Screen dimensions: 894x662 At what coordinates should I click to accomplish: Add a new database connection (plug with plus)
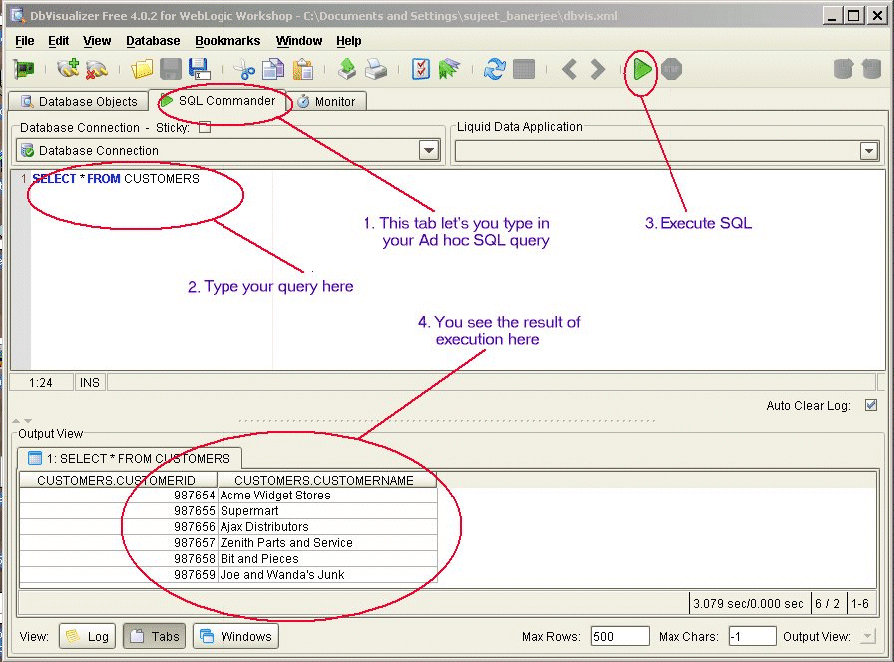pos(68,70)
